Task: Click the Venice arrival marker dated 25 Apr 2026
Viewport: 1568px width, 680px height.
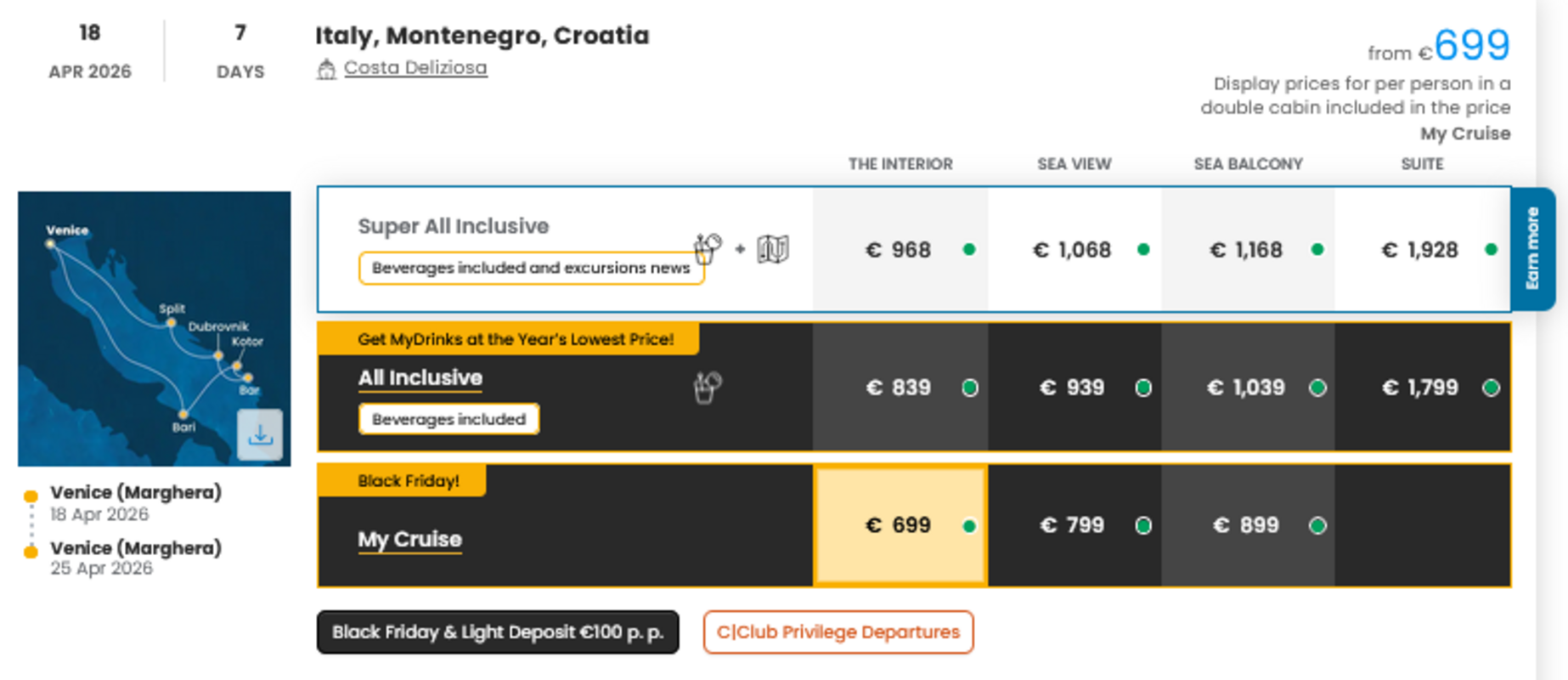Action: [x=31, y=552]
